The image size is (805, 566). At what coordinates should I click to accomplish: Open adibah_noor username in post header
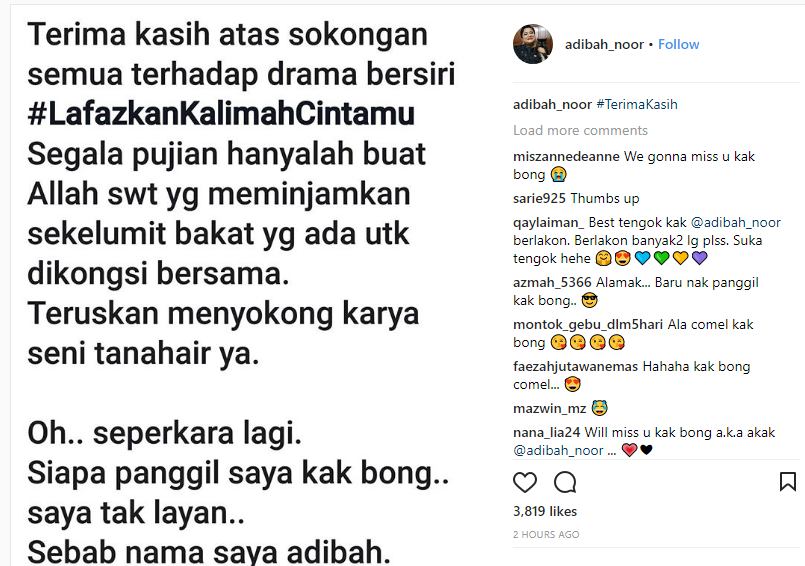tap(604, 45)
